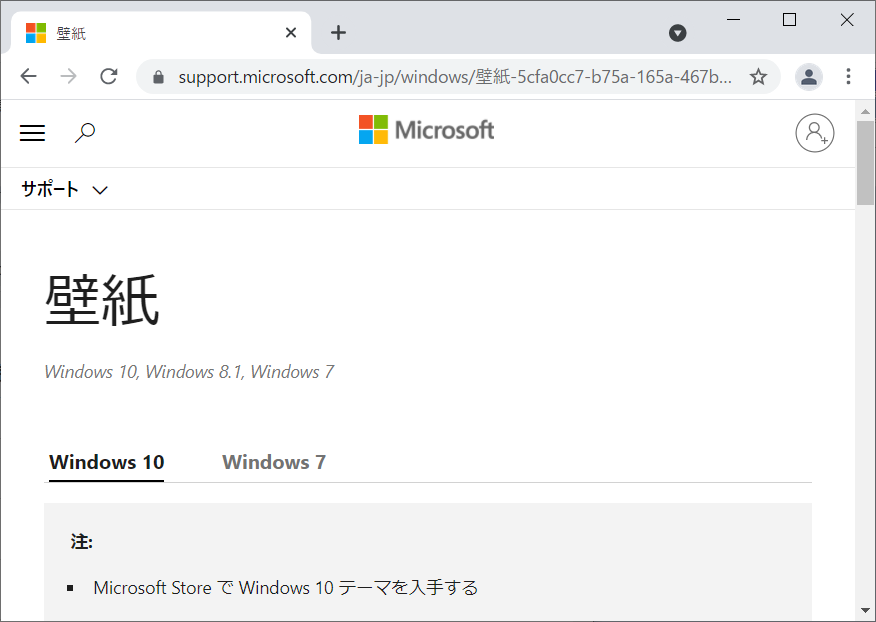Click the scrollbar down arrow

click(x=865, y=610)
